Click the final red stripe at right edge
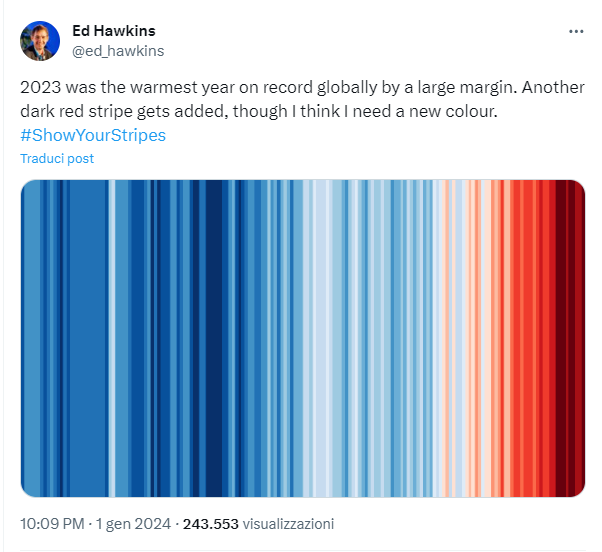Image resolution: width=602 pixels, height=552 pixels. click(580, 338)
